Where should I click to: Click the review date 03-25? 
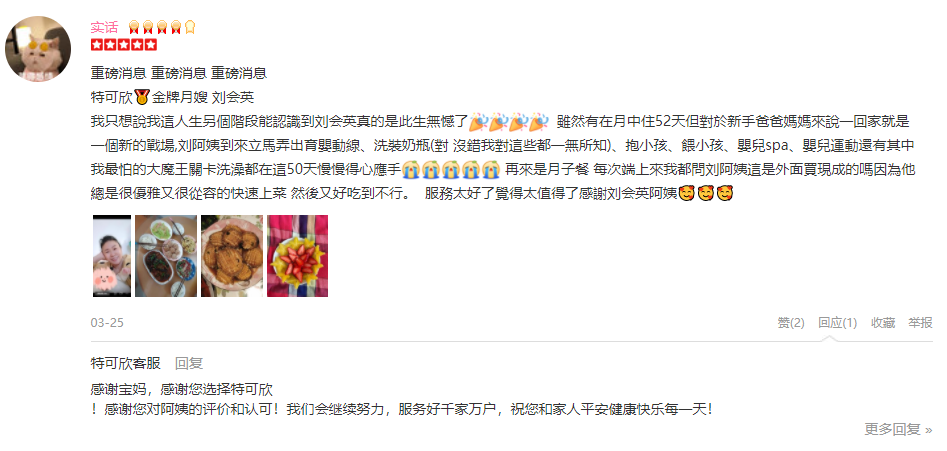pos(107,323)
